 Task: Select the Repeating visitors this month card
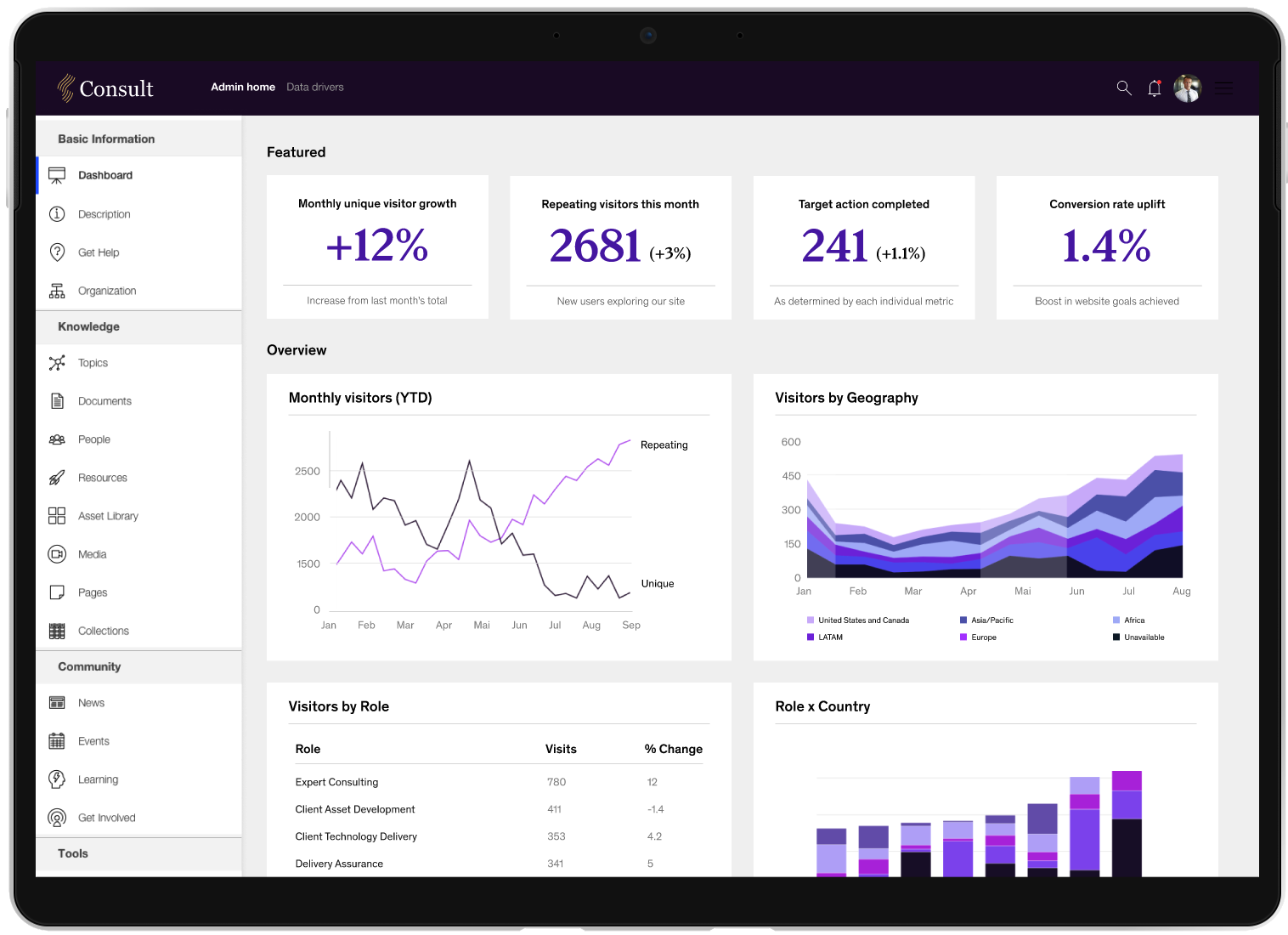tap(620, 247)
